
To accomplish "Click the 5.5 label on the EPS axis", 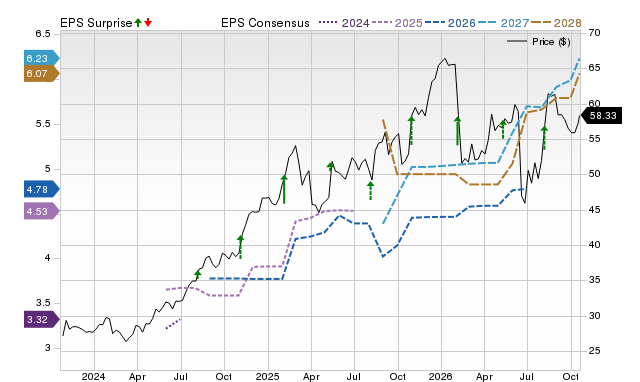I will tap(42, 124).
